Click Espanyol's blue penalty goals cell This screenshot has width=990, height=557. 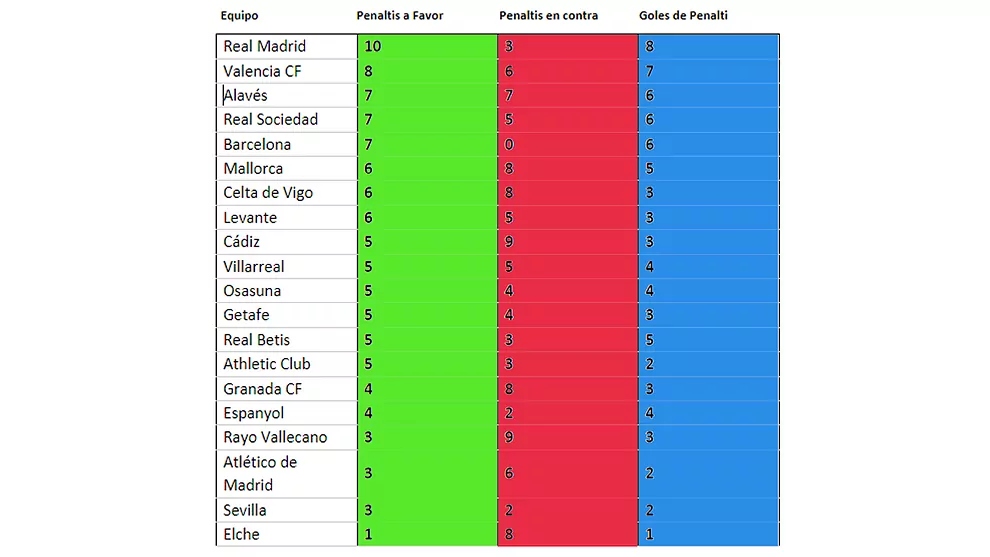(x=708, y=413)
